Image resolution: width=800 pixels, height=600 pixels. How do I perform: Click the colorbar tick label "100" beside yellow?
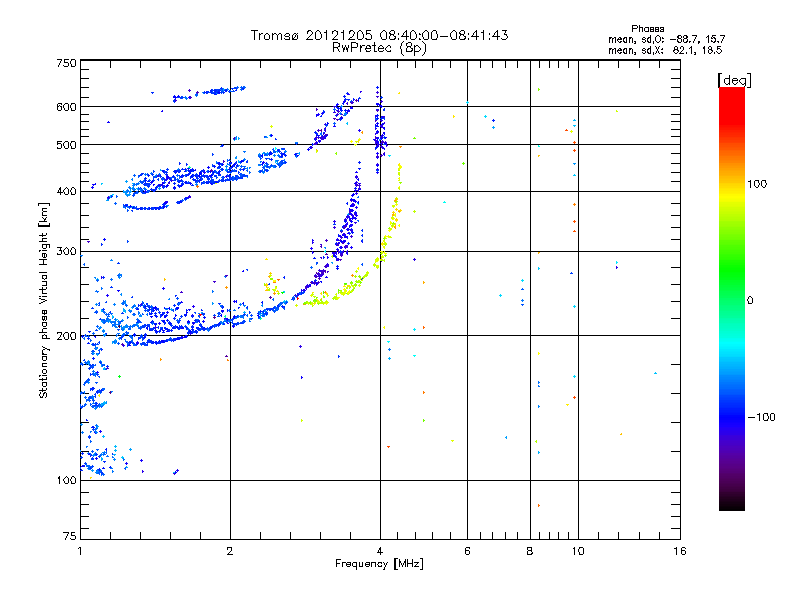[x=757, y=184]
